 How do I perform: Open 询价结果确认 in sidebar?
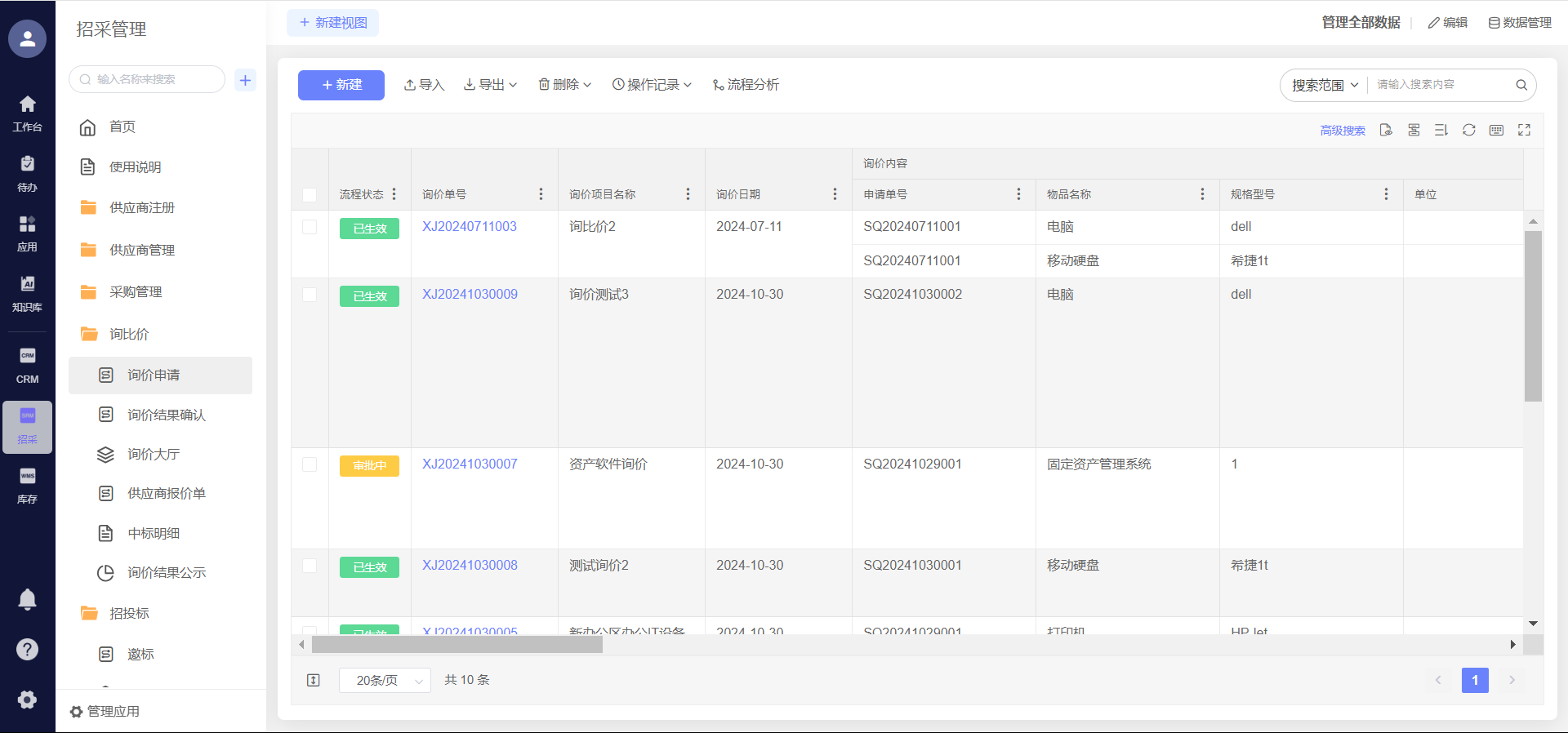(x=166, y=415)
